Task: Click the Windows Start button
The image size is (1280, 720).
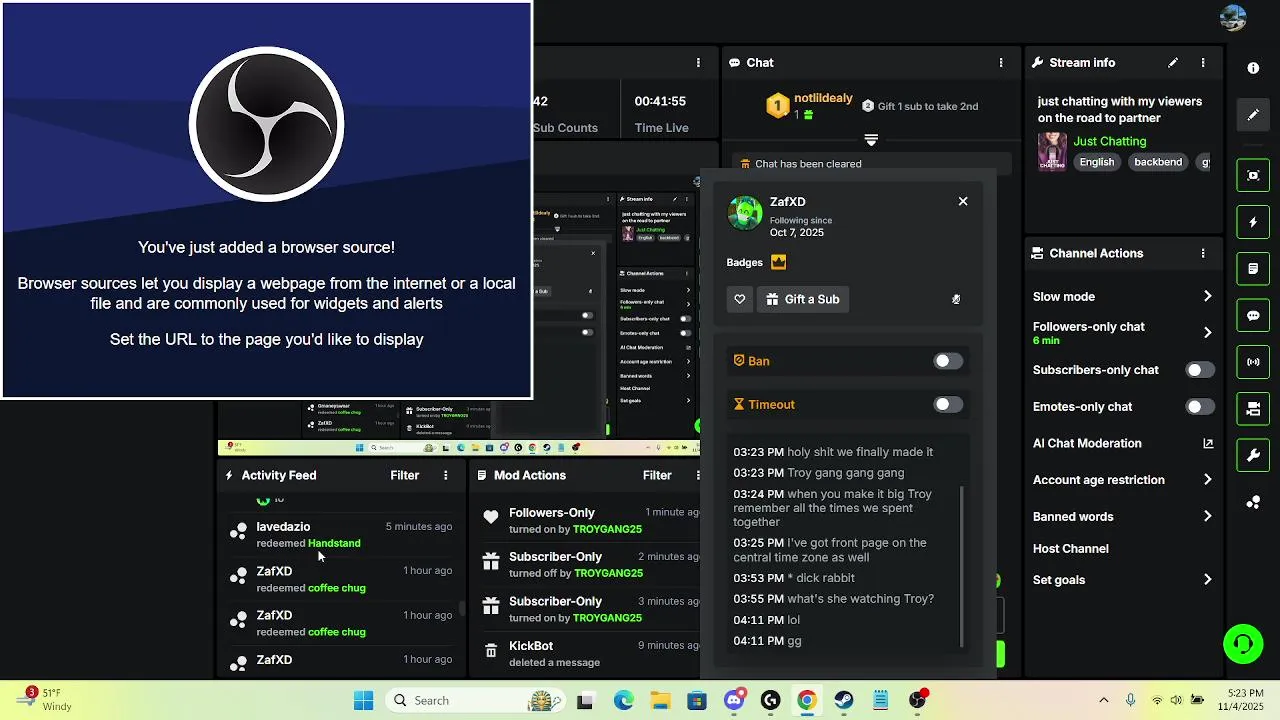Action: click(363, 700)
